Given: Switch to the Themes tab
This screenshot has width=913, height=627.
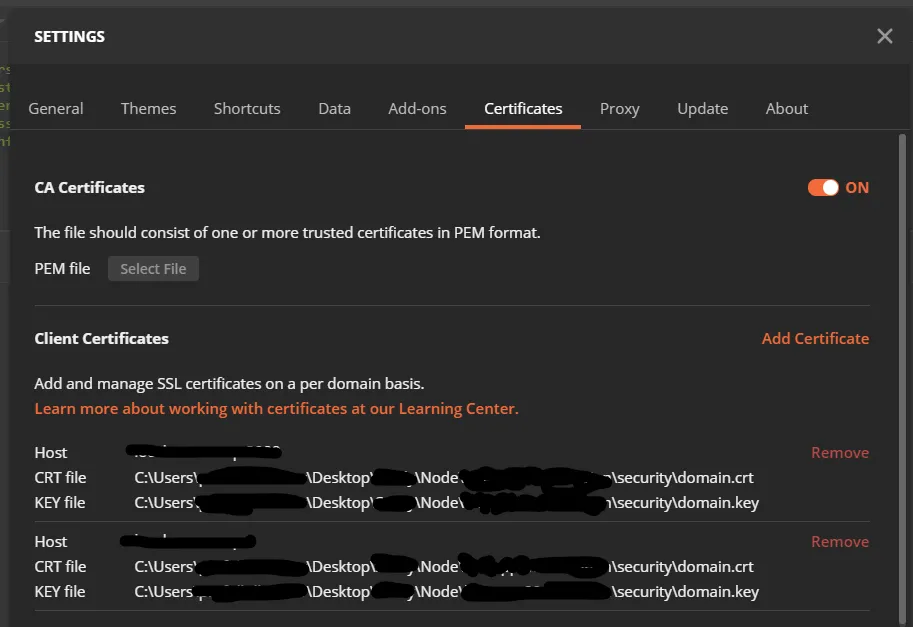Looking at the screenshot, I should pos(148,109).
